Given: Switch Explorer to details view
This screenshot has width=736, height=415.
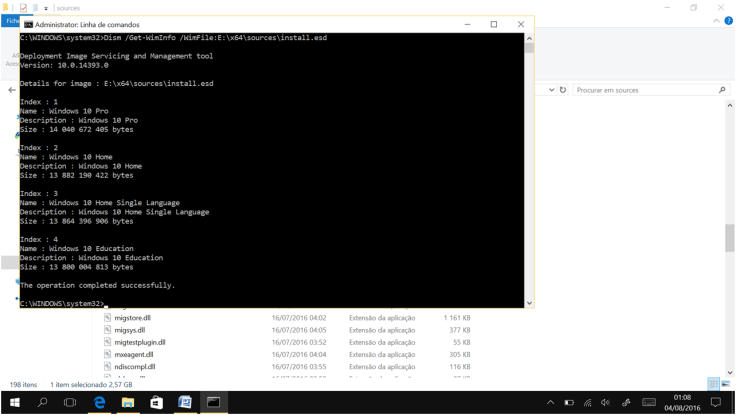Looking at the screenshot, I should tap(713, 384).
